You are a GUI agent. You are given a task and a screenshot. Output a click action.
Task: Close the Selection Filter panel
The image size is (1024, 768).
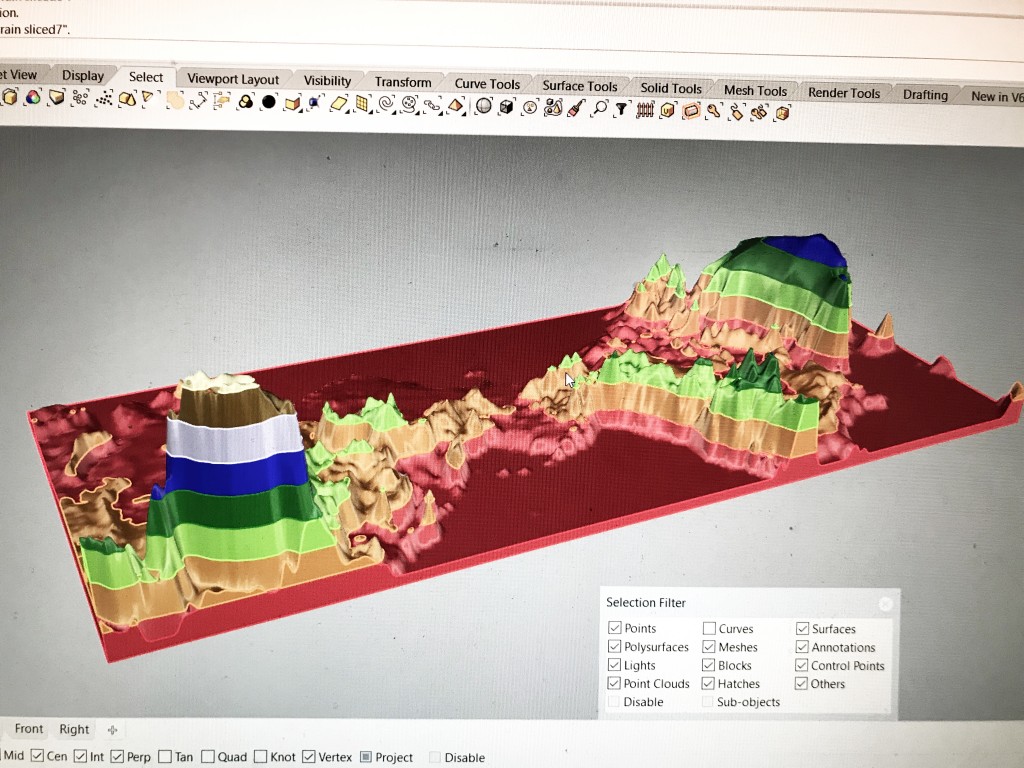coord(885,604)
